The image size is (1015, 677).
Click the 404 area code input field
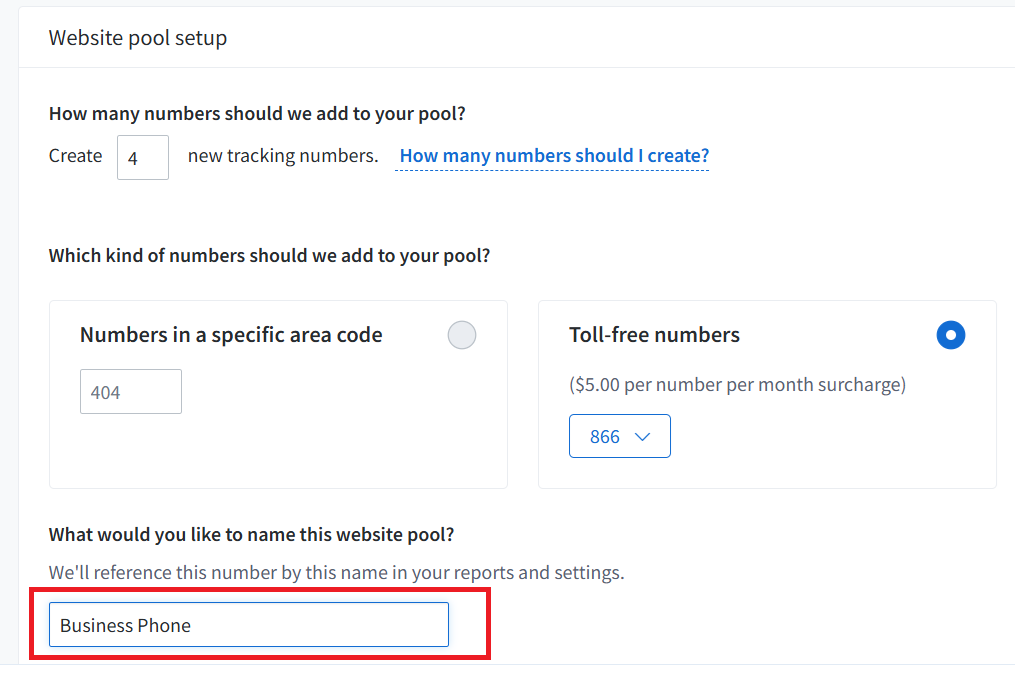click(131, 392)
